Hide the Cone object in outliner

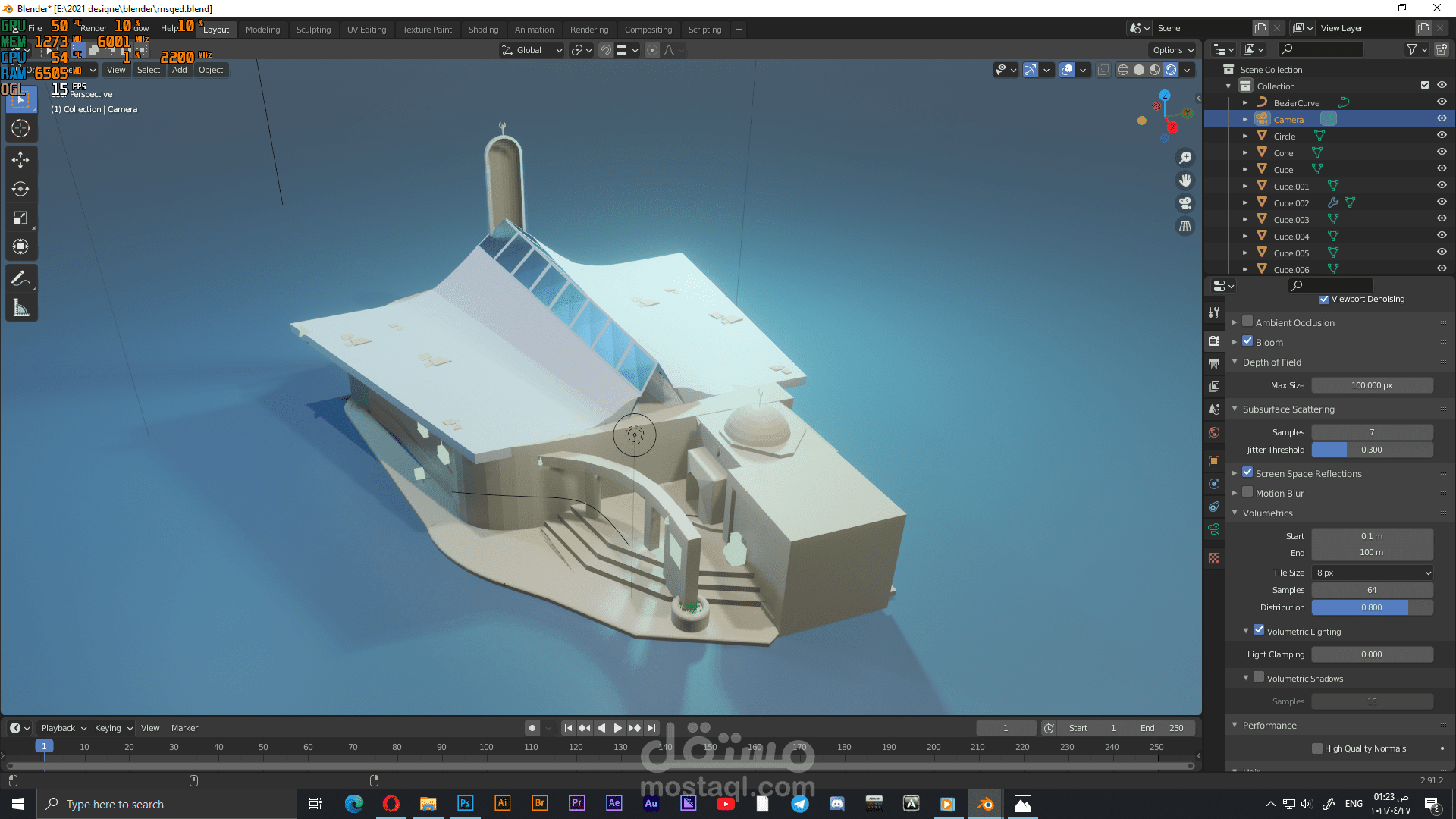point(1442,152)
